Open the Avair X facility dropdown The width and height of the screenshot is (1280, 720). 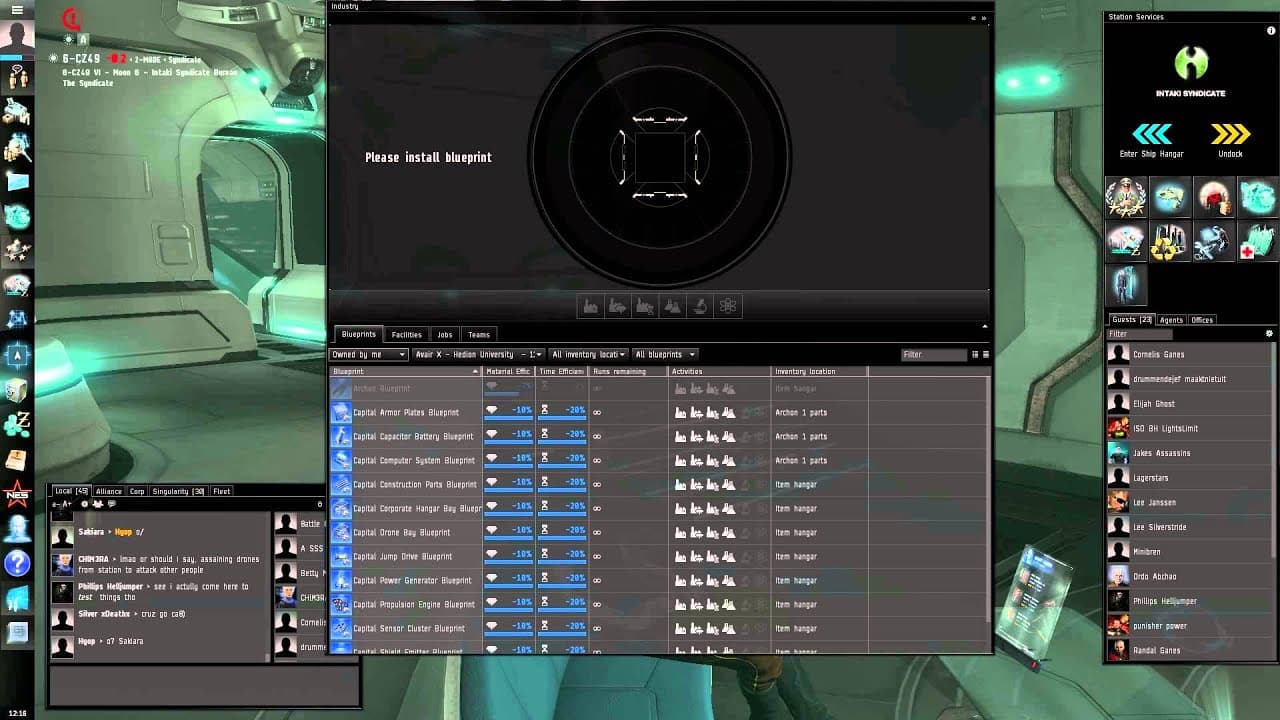click(x=479, y=355)
